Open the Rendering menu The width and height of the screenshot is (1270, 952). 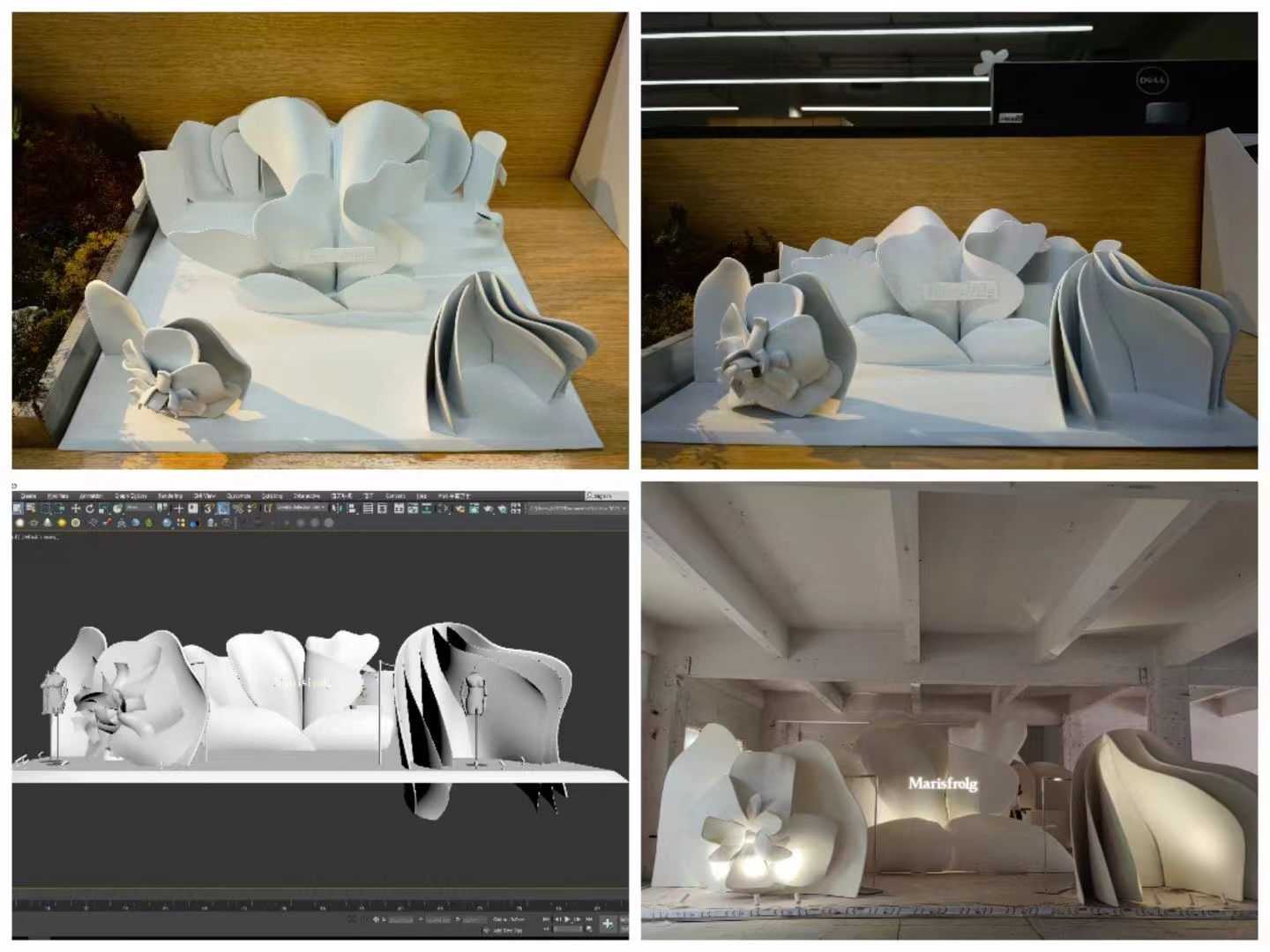coord(170,495)
